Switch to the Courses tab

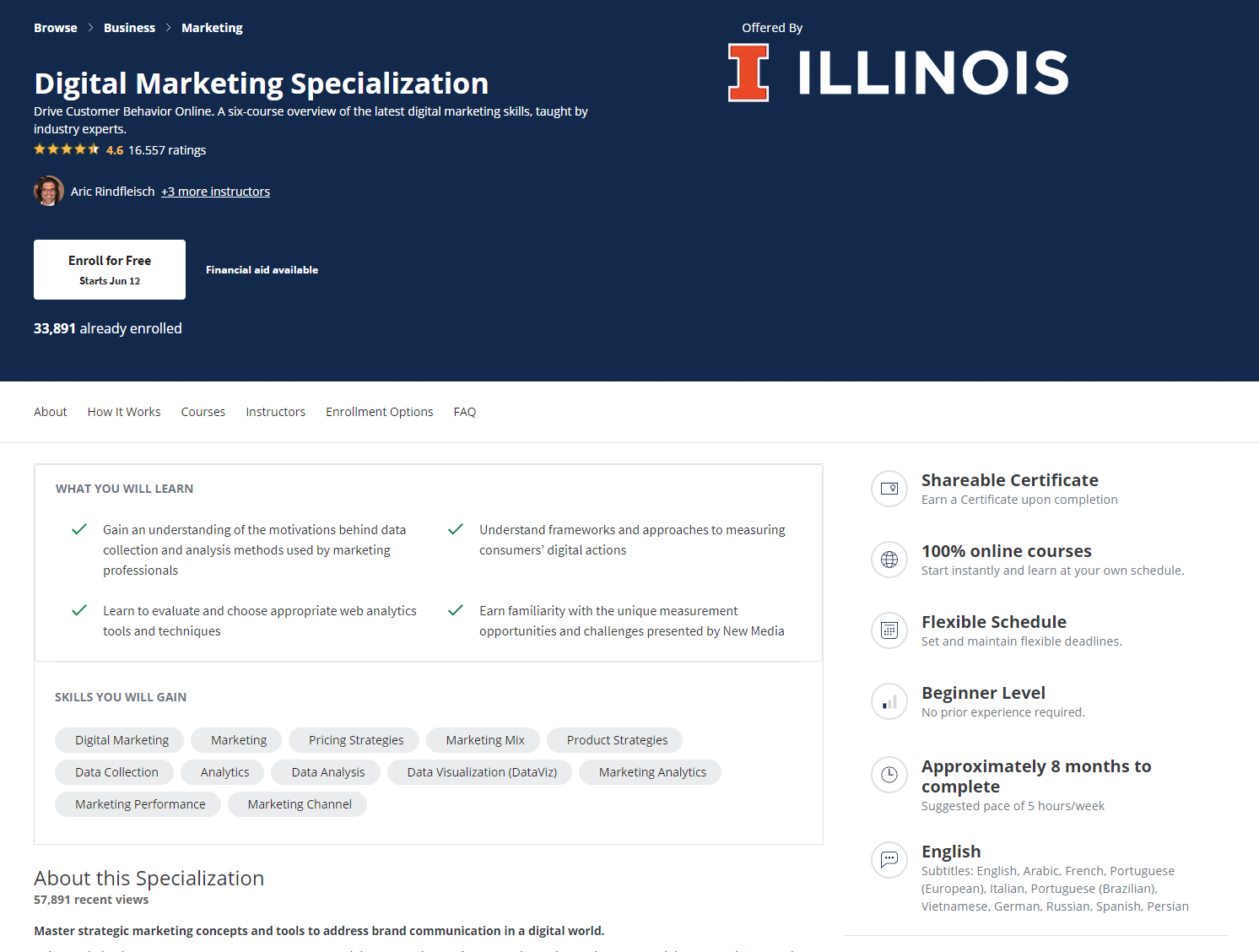coord(203,412)
